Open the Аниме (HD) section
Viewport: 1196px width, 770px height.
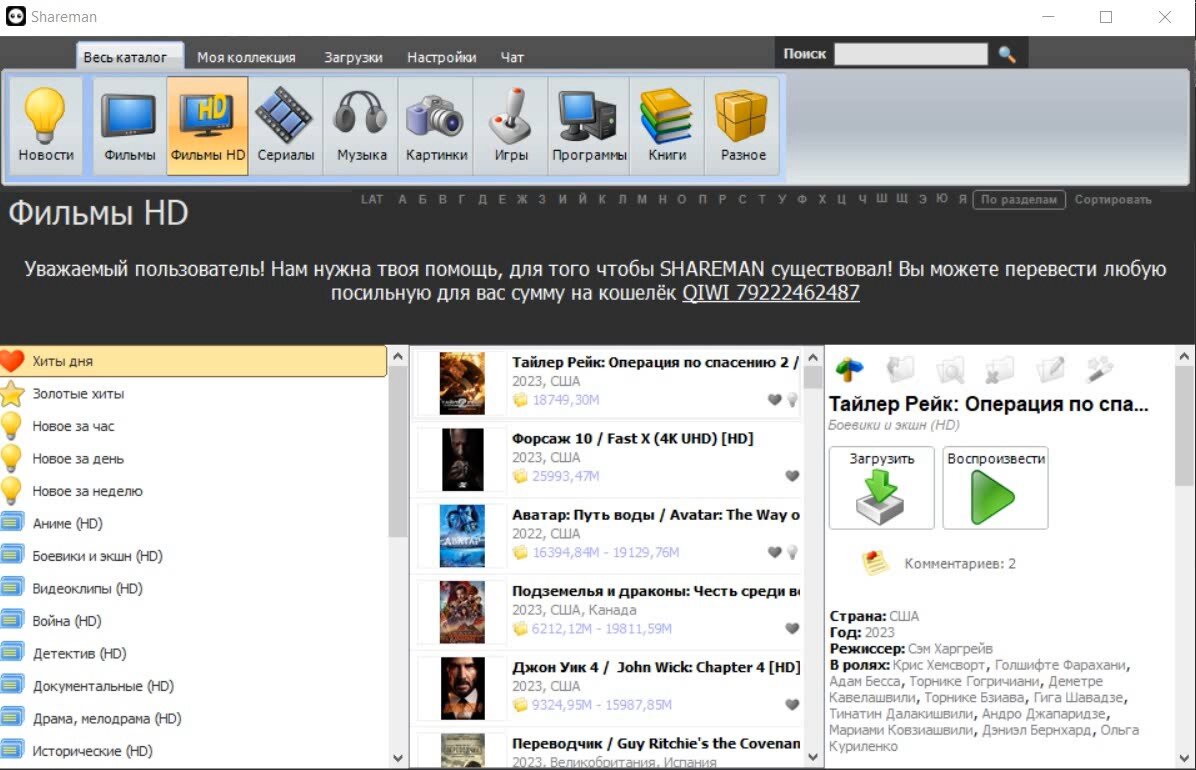tap(193, 524)
